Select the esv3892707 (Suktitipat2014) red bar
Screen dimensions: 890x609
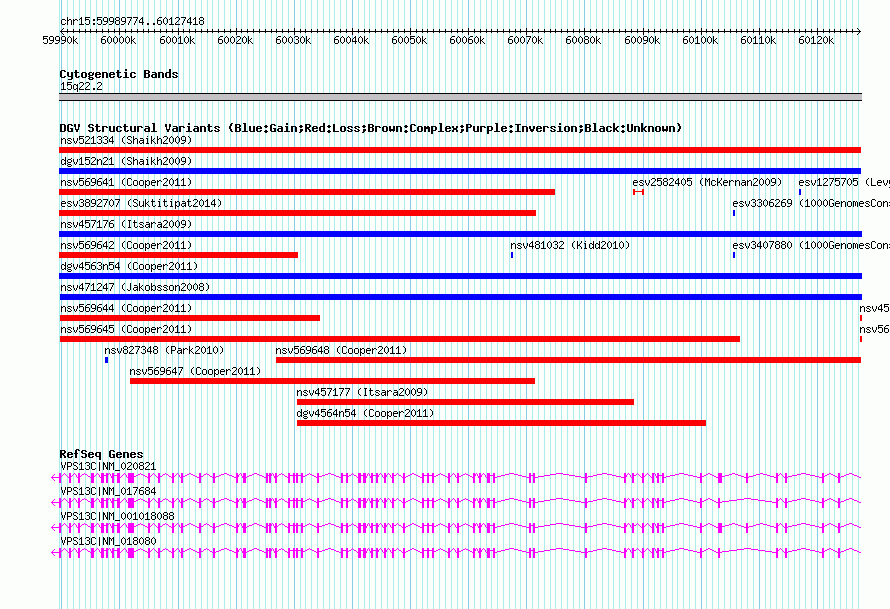(297, 213)
